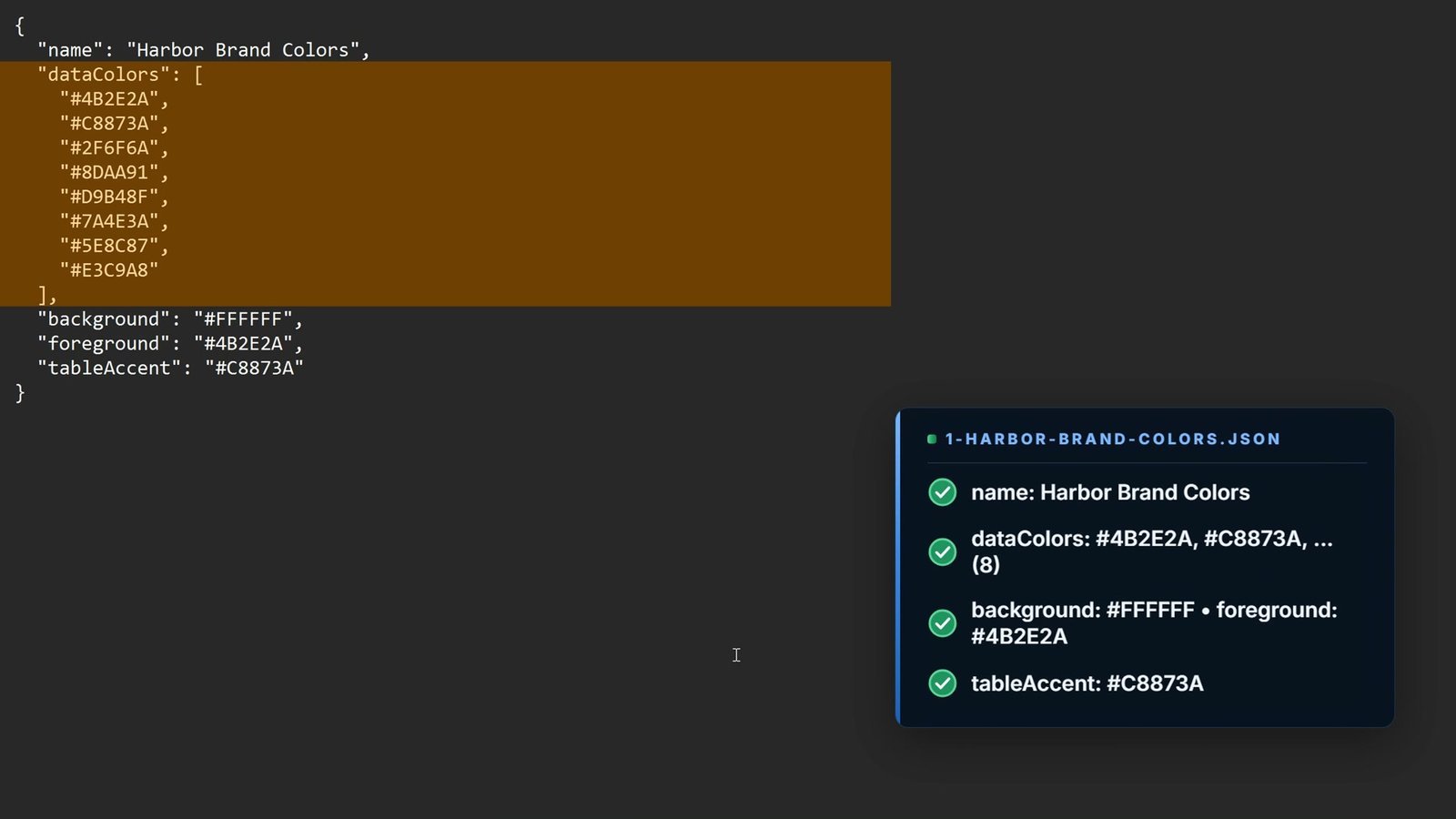
Task: Click the "tableAccent" key in the JSON code
Action: (x=109, y=369)
